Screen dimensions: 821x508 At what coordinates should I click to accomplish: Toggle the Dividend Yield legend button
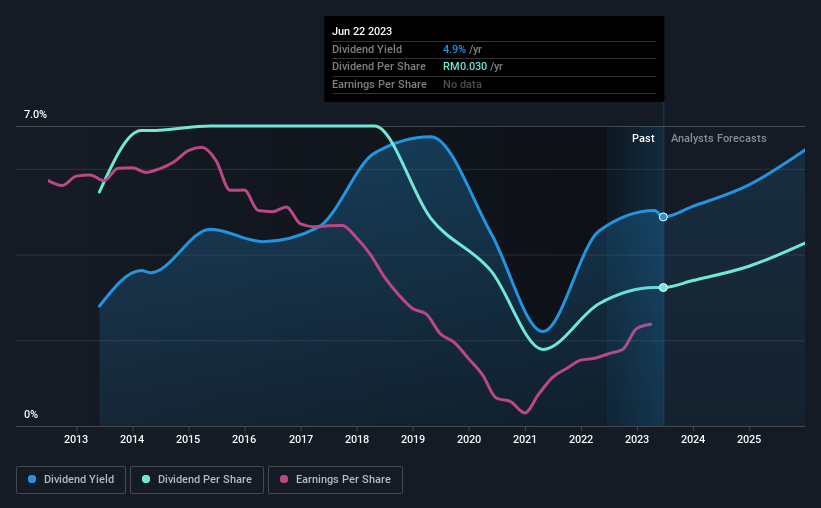point(71,480)
